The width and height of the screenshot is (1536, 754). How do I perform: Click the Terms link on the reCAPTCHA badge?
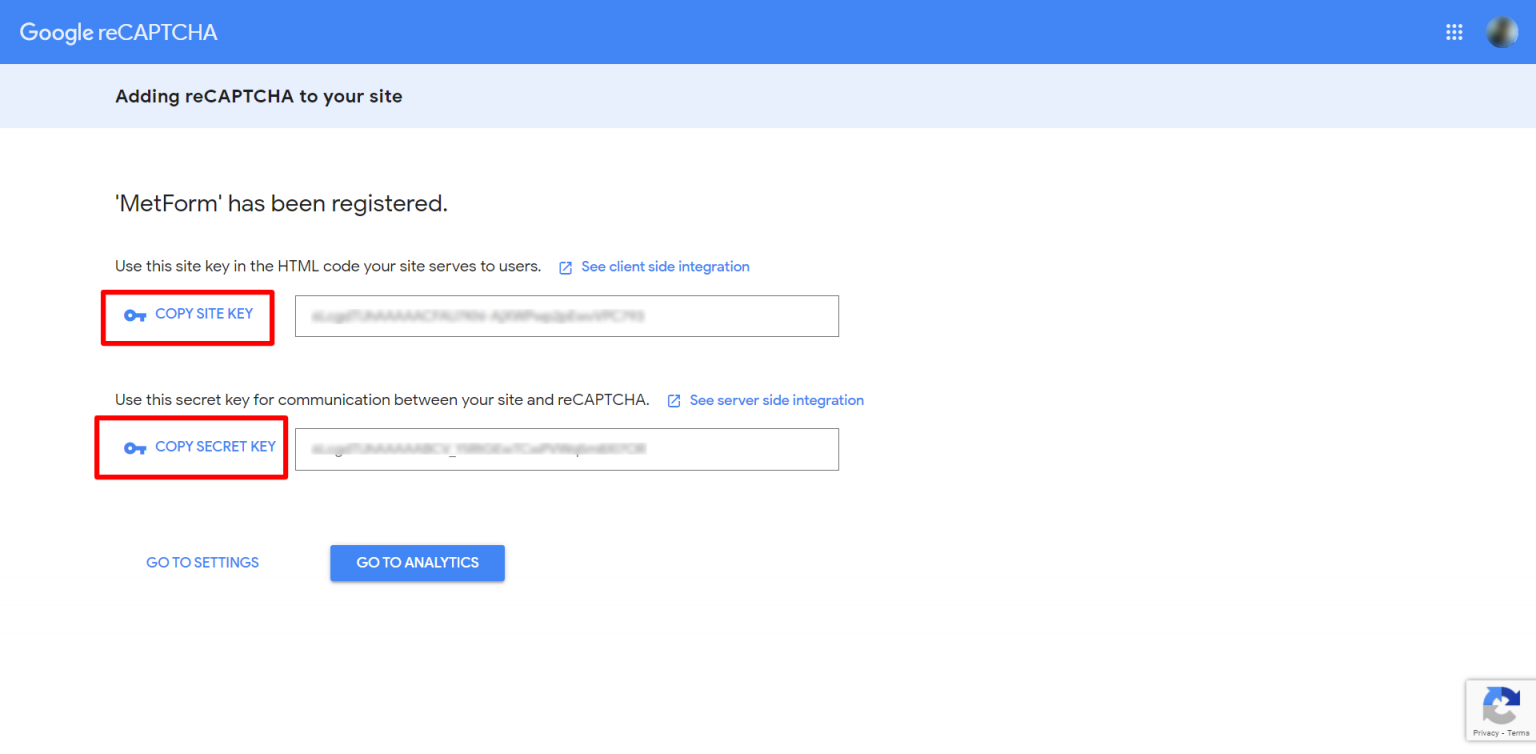(1519, 732)
